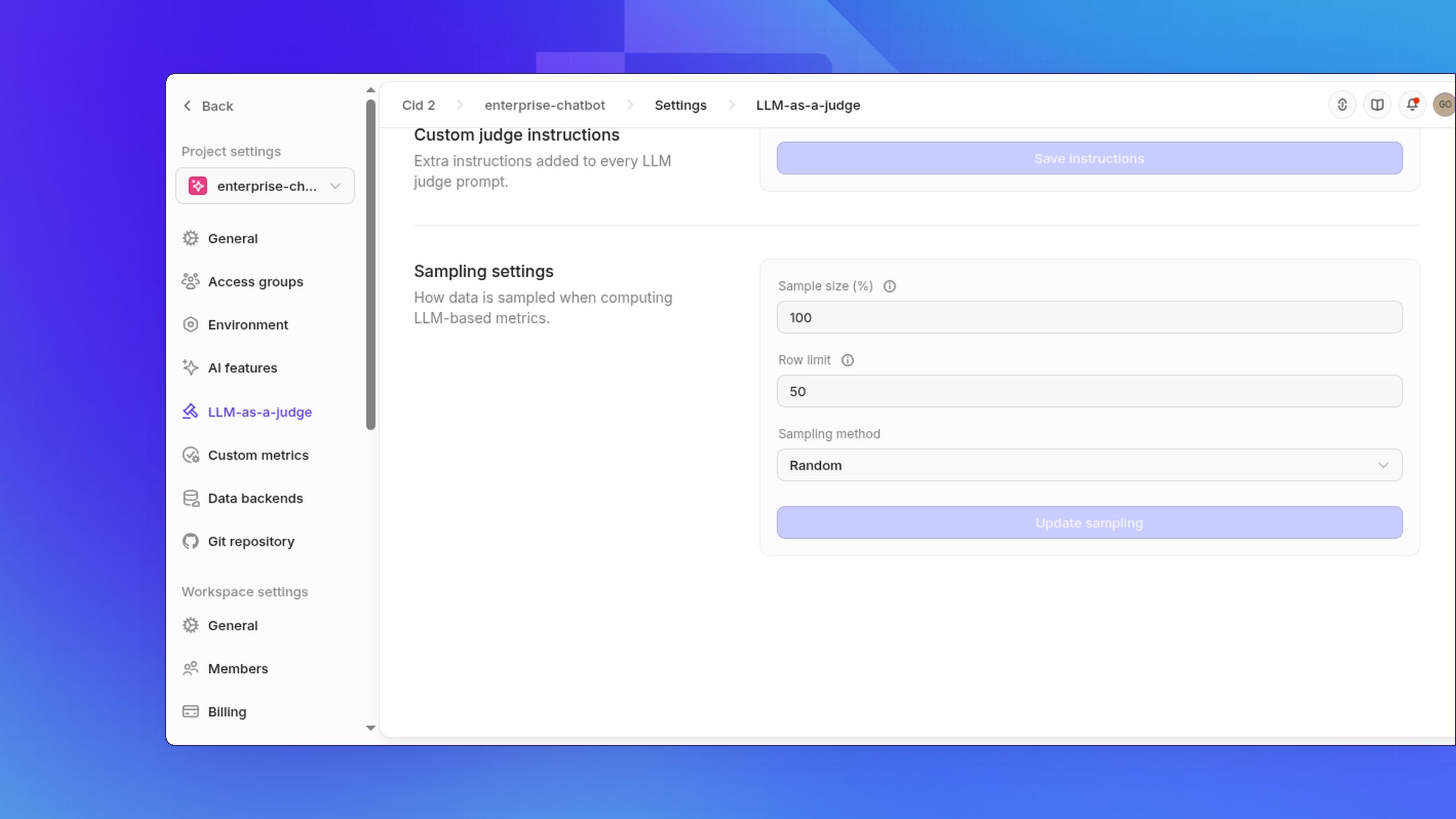Open workspace Billing page
This screenshot has width=1456, height=819.
point(227,712)
